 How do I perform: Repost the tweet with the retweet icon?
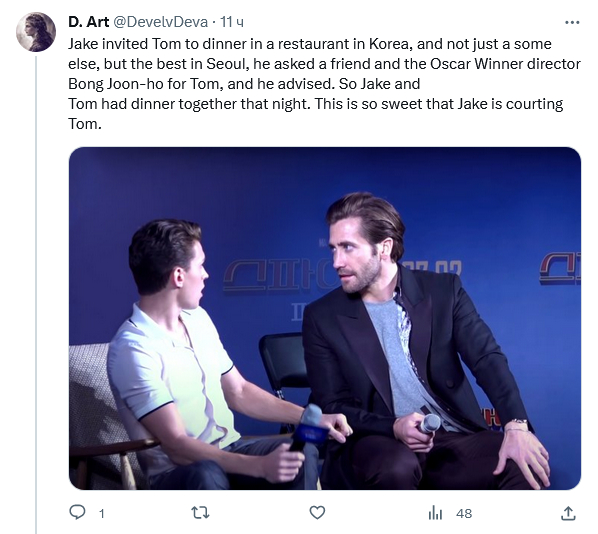coord(200,513)
